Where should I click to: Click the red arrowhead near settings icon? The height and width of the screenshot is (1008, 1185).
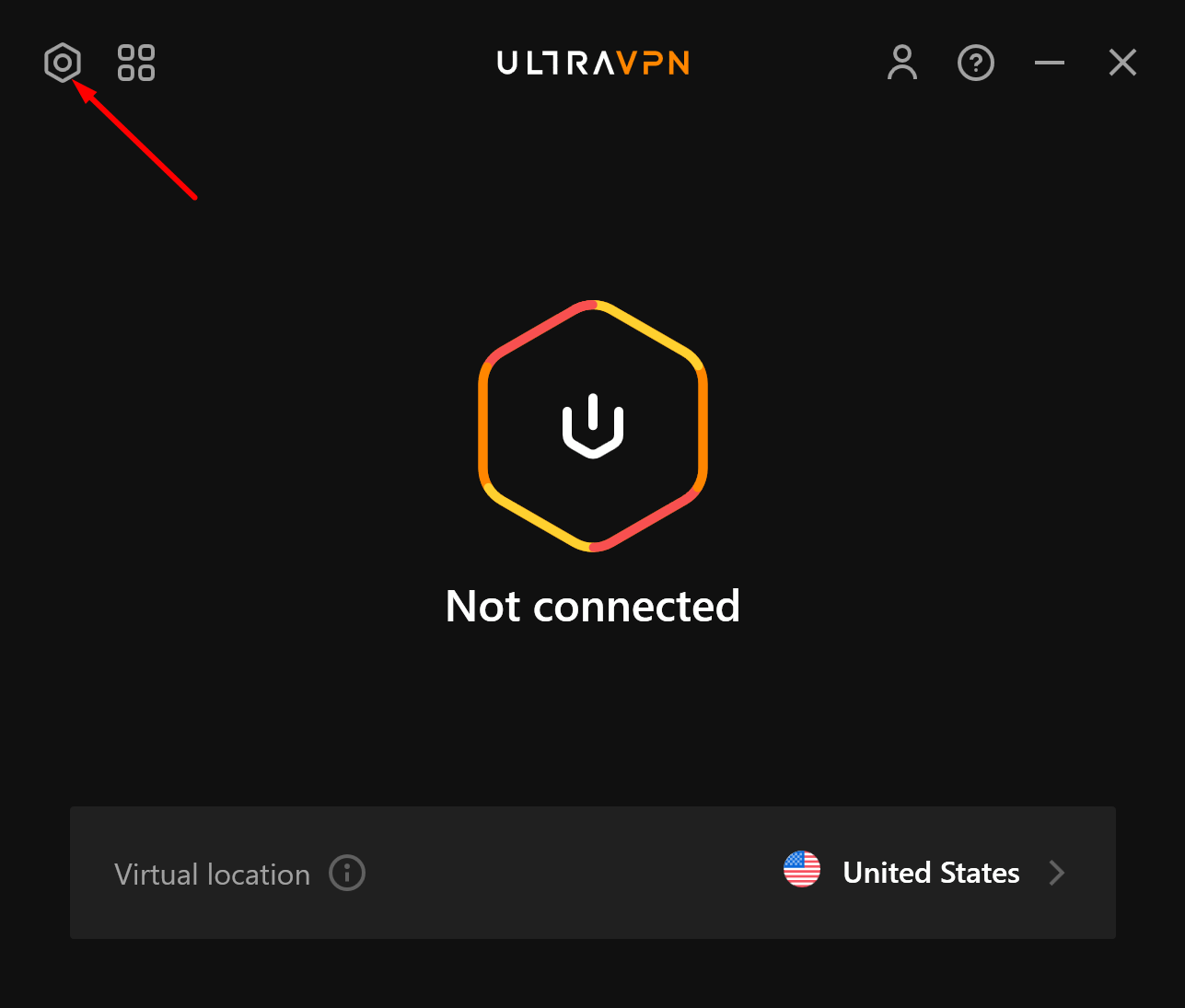point(83,91)
